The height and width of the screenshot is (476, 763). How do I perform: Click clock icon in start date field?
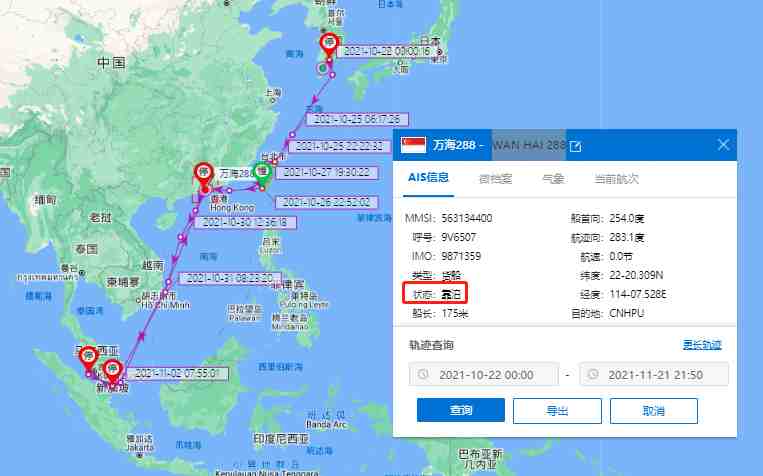(423, 374)
